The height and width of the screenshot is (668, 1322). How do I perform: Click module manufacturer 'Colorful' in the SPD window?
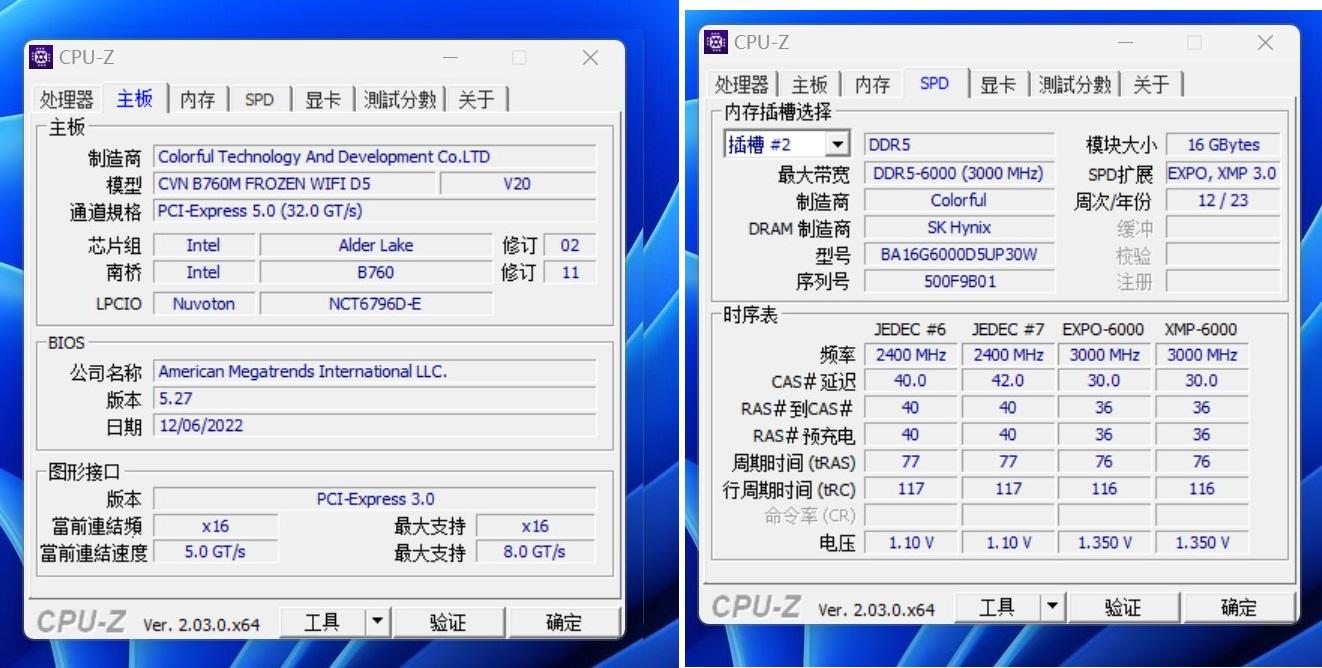tap(959, 200)
